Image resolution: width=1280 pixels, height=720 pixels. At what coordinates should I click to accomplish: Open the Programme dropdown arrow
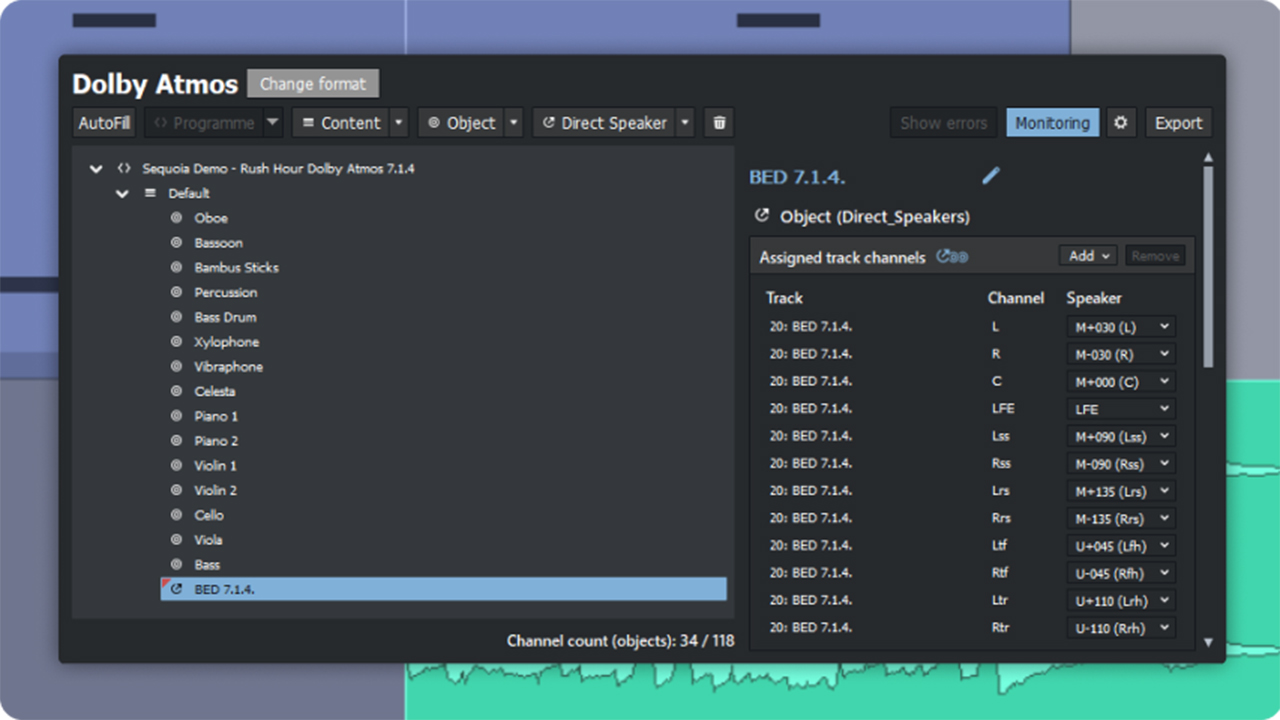point(273,123)
